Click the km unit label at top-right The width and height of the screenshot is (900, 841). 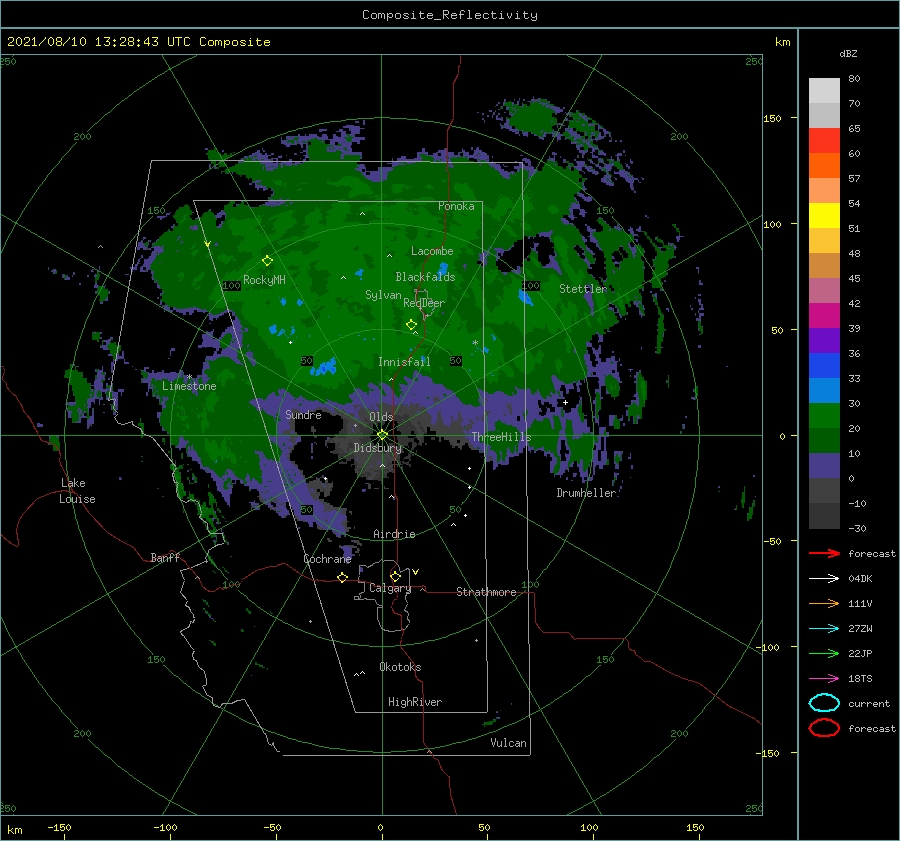tap(782, 42)
